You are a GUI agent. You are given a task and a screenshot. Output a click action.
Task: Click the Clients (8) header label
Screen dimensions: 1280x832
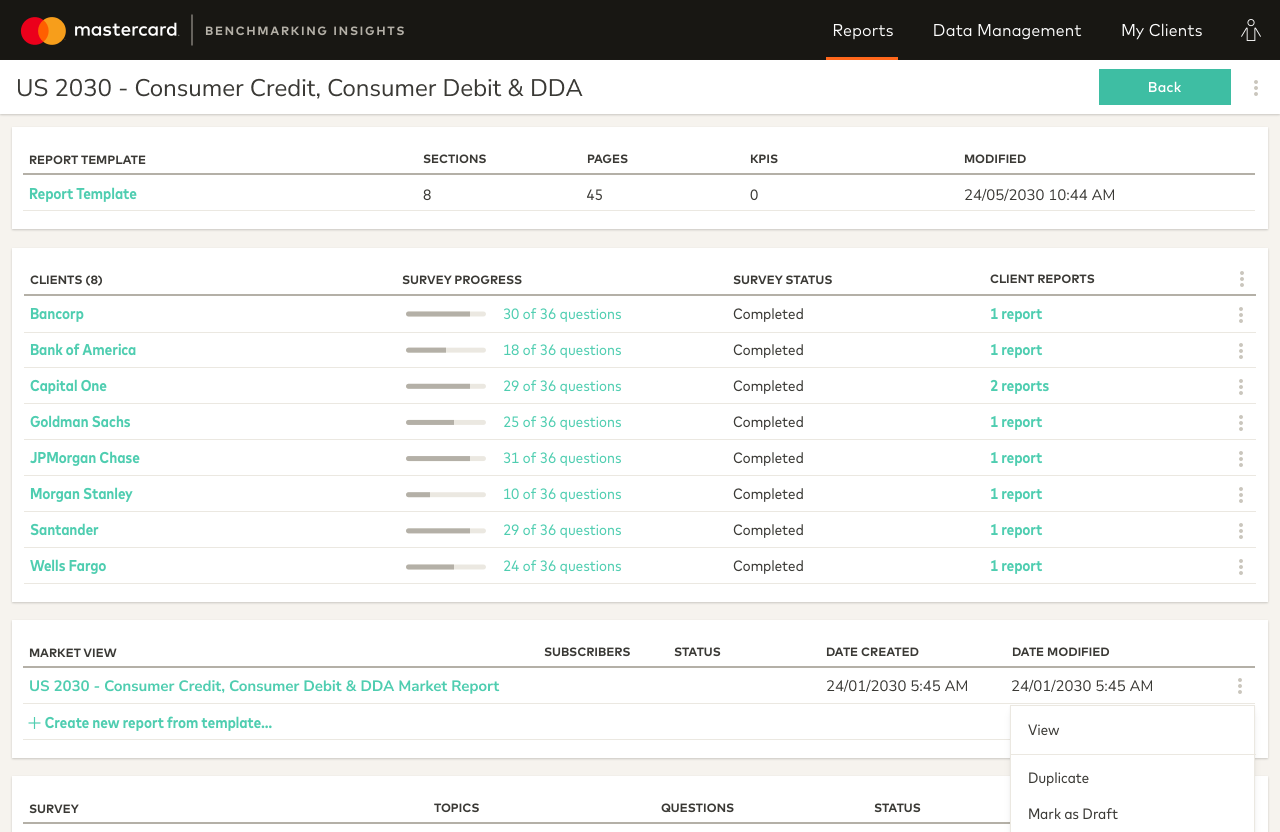66,280
